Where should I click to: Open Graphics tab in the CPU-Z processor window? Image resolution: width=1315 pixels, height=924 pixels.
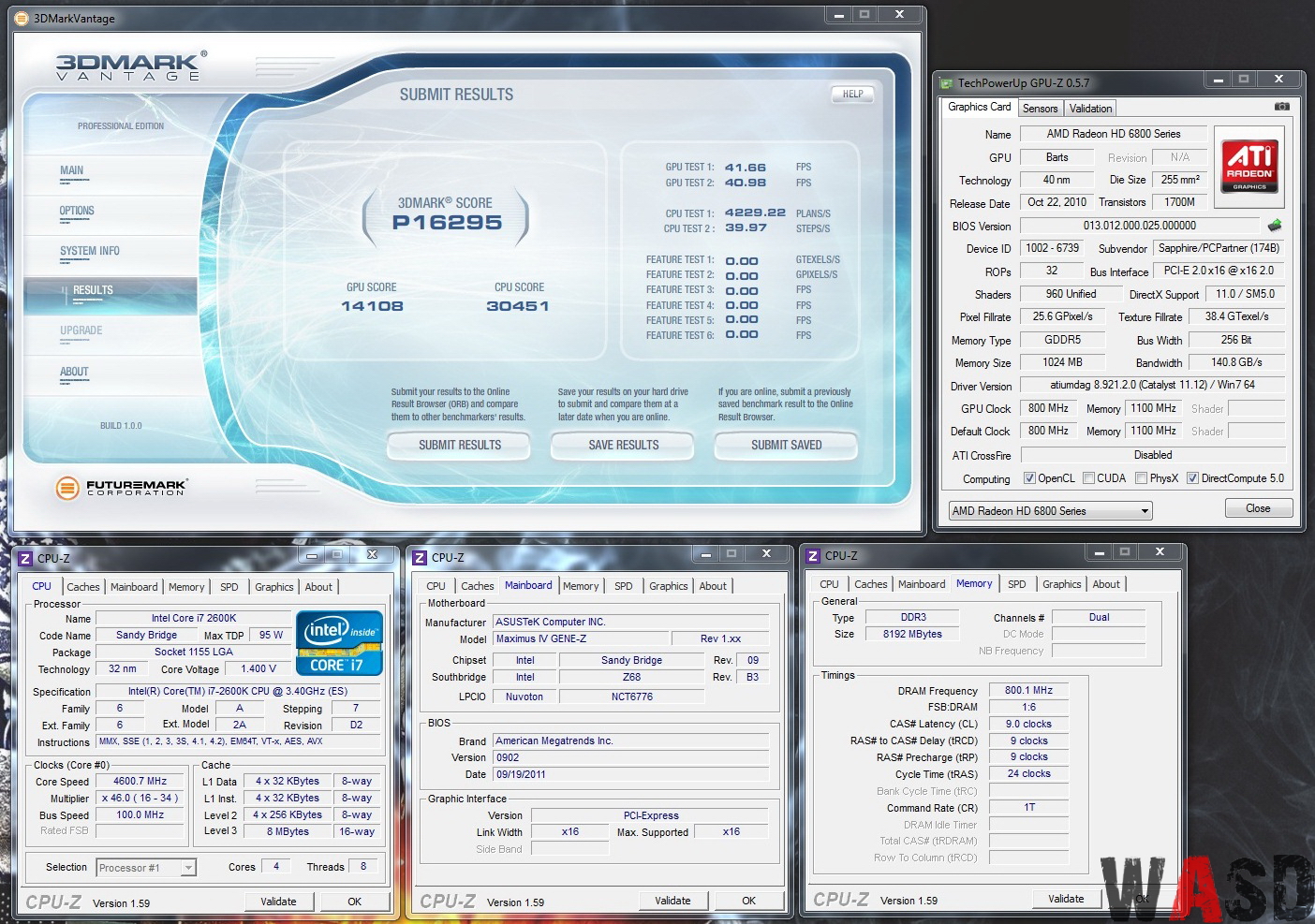tap(273, 587)
